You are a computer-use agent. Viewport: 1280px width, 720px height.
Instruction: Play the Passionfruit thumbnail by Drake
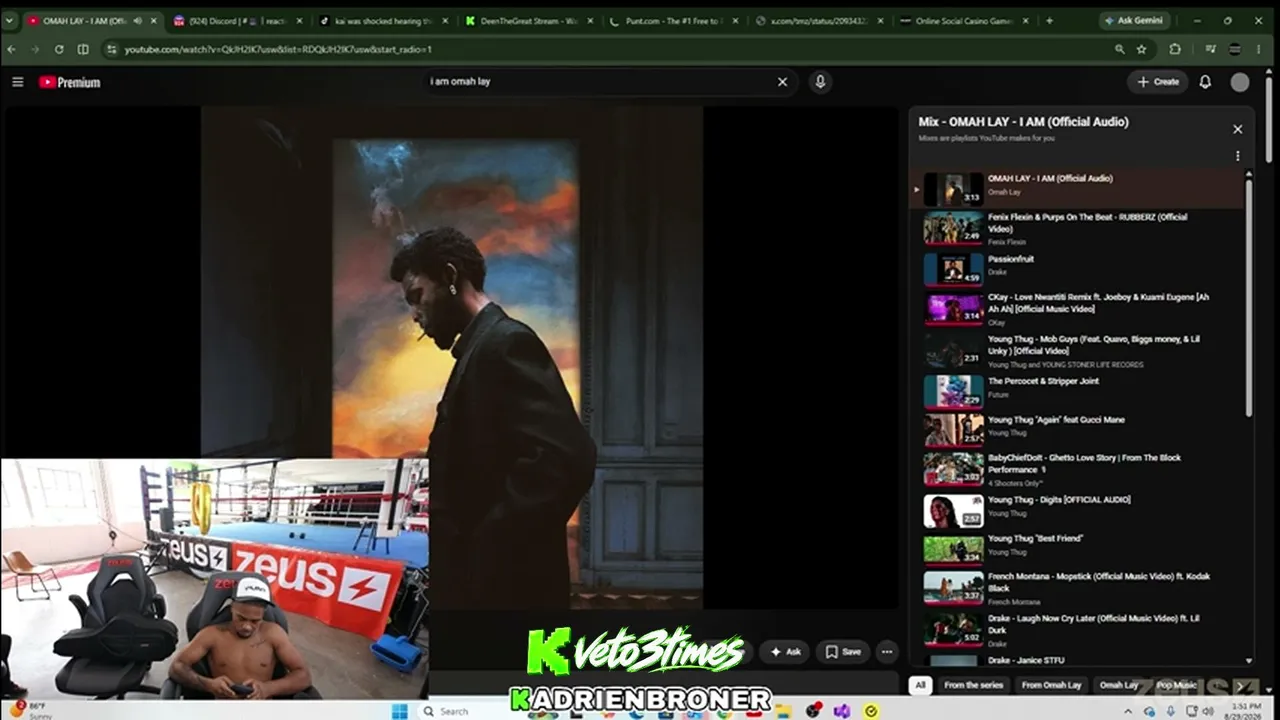click(x=953, y=269)
